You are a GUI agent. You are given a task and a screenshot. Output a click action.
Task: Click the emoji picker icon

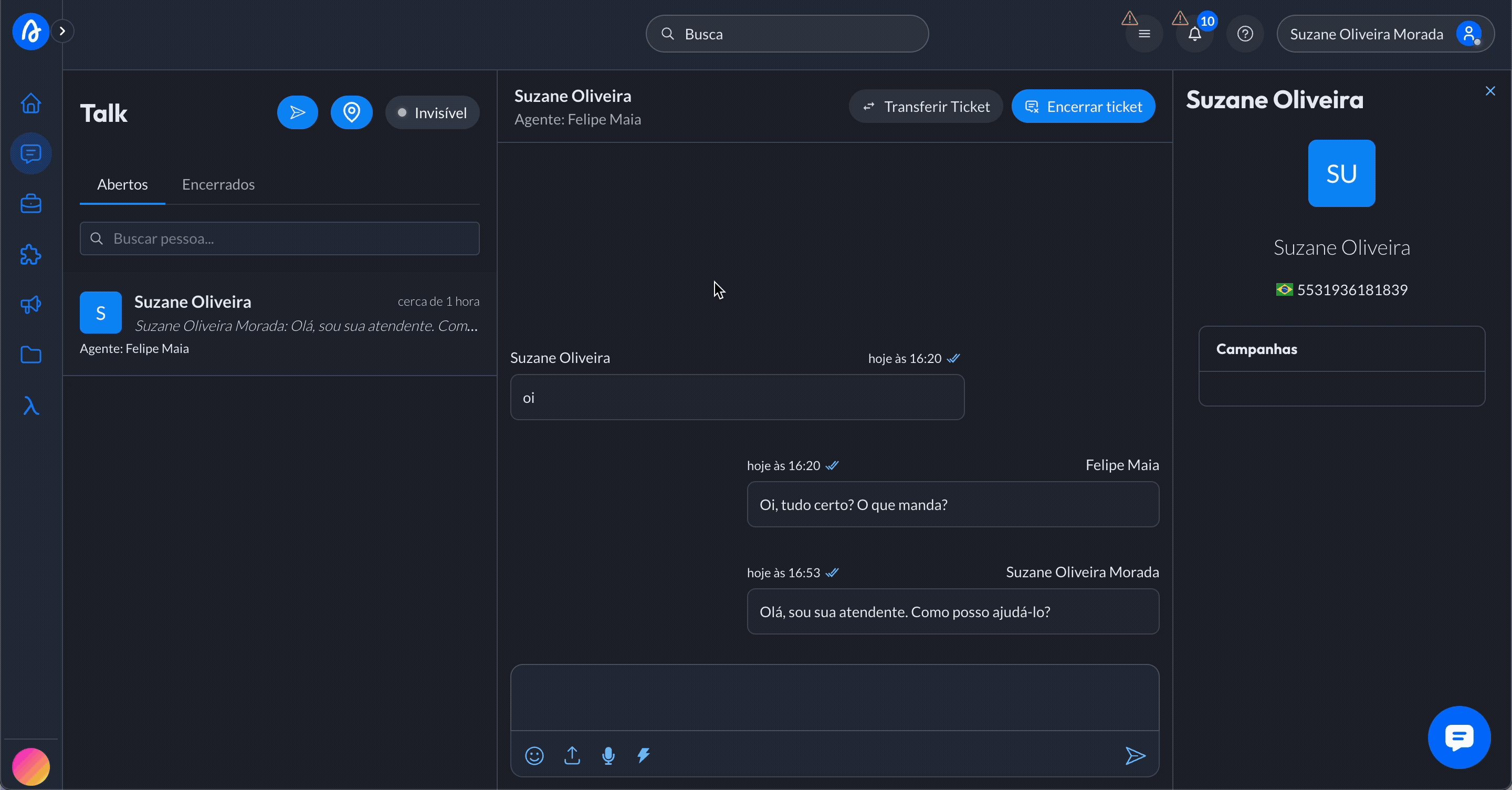coord(533,755)
